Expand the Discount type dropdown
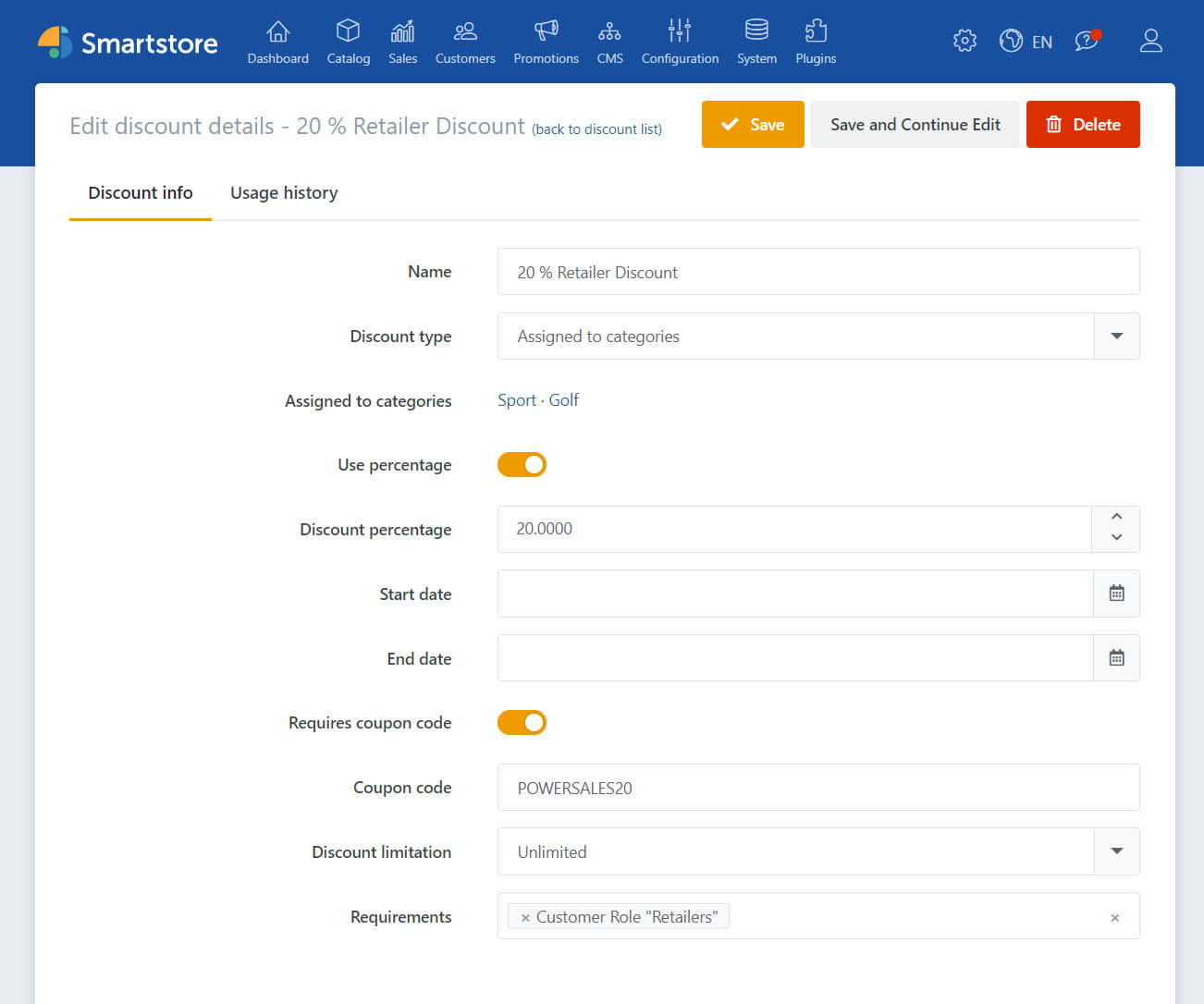The image size is (1204, 1004). click(x=1116, y=337)
